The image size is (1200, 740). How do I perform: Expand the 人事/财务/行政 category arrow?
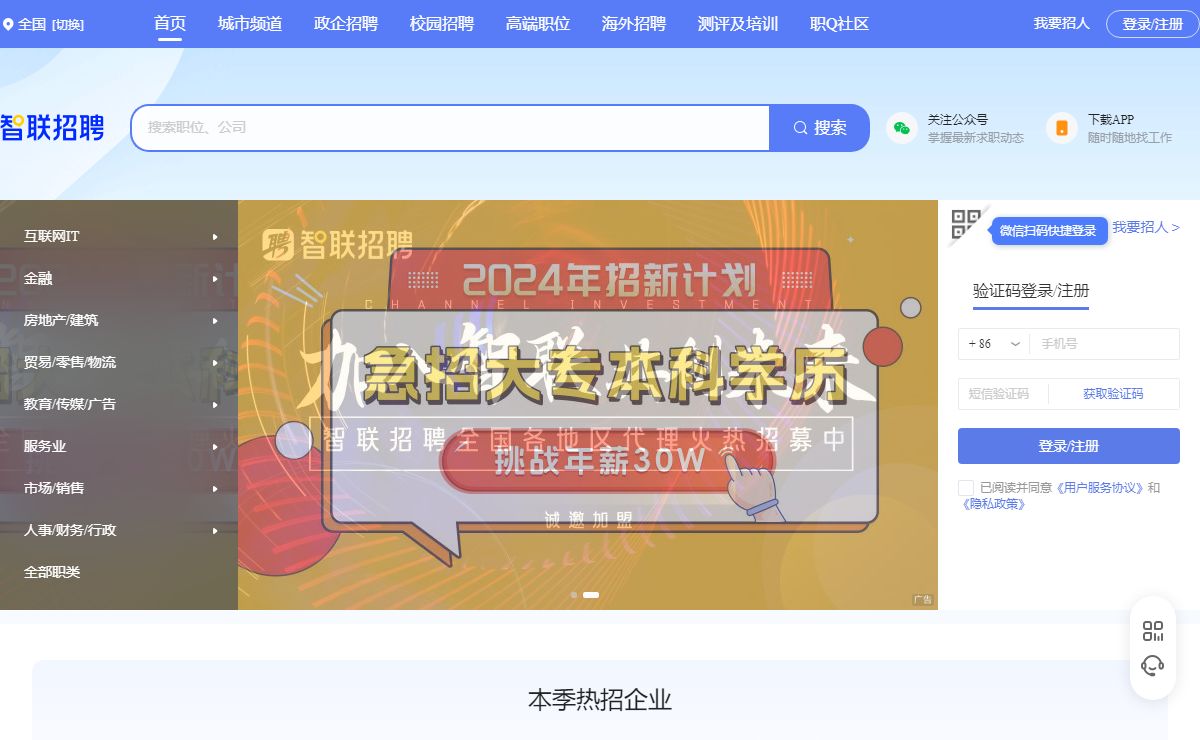pyautogui.click(x=215, y=531)
